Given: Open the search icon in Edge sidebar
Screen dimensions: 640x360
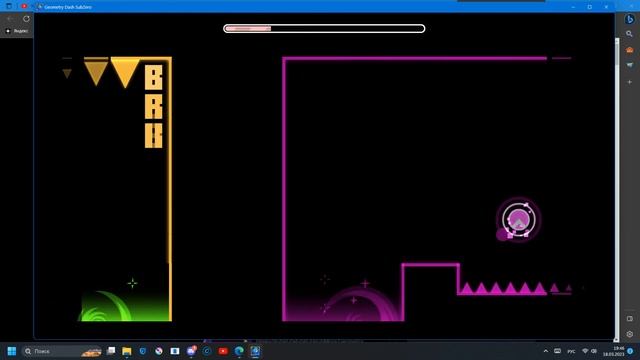Looking at the screenshot, I should [x=629, y=34].
